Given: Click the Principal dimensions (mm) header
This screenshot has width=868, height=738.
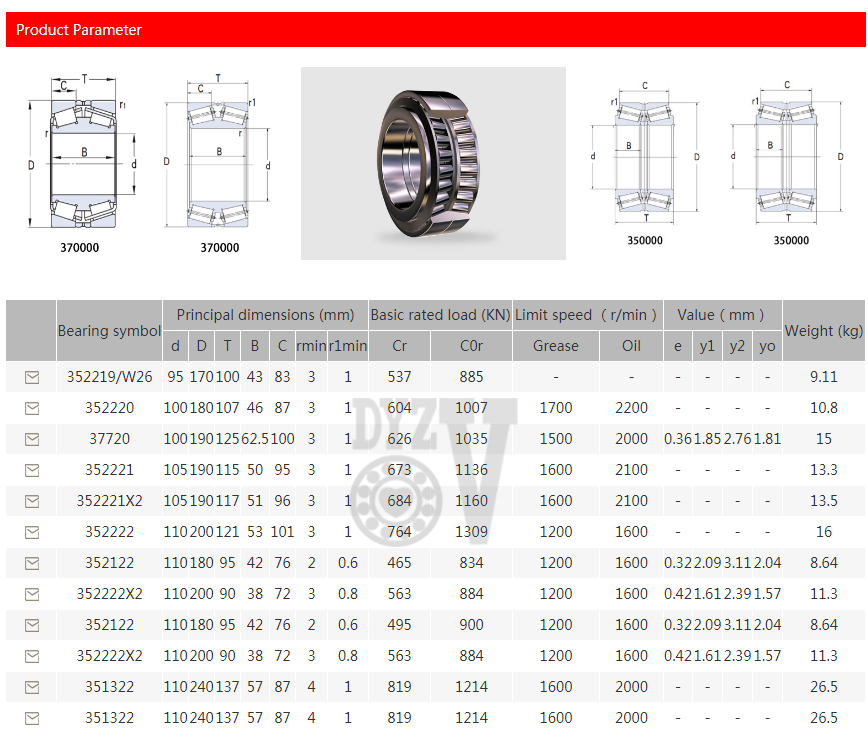Looking at the screenshot, I should [265, 315].
